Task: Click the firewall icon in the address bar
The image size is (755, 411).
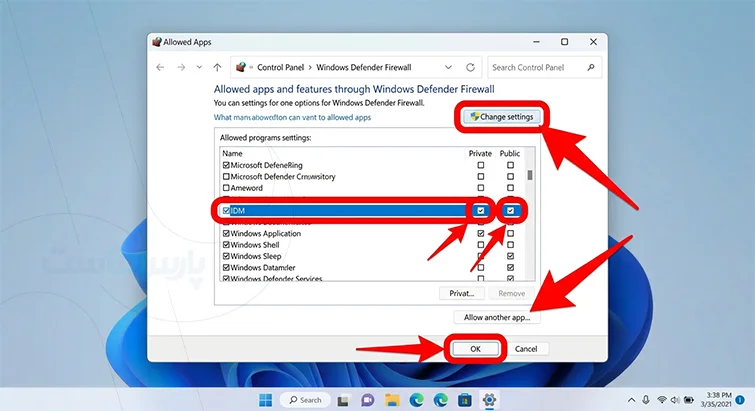Action: point(241,67)
